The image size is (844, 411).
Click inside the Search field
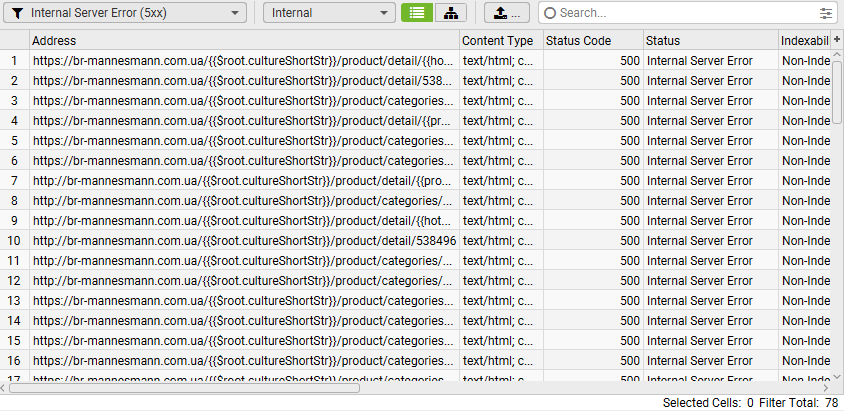point(686,13)
